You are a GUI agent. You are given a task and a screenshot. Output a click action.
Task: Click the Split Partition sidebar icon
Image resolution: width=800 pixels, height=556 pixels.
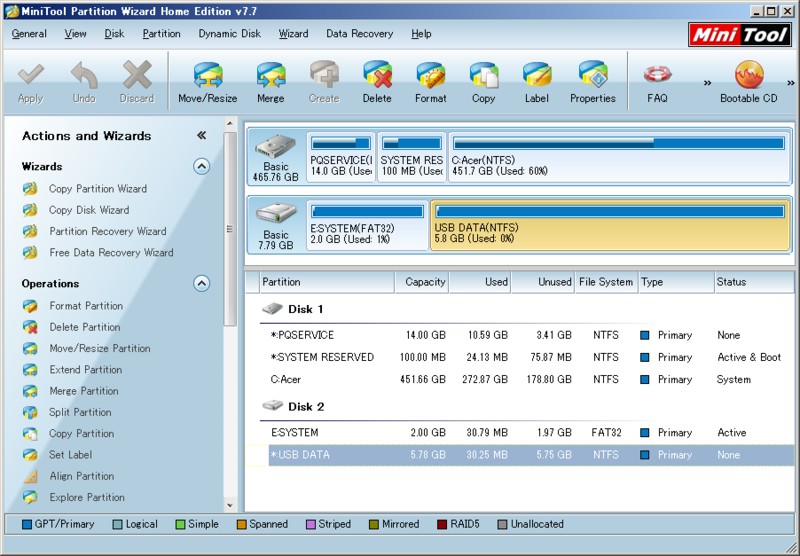[x=30, y=412]
